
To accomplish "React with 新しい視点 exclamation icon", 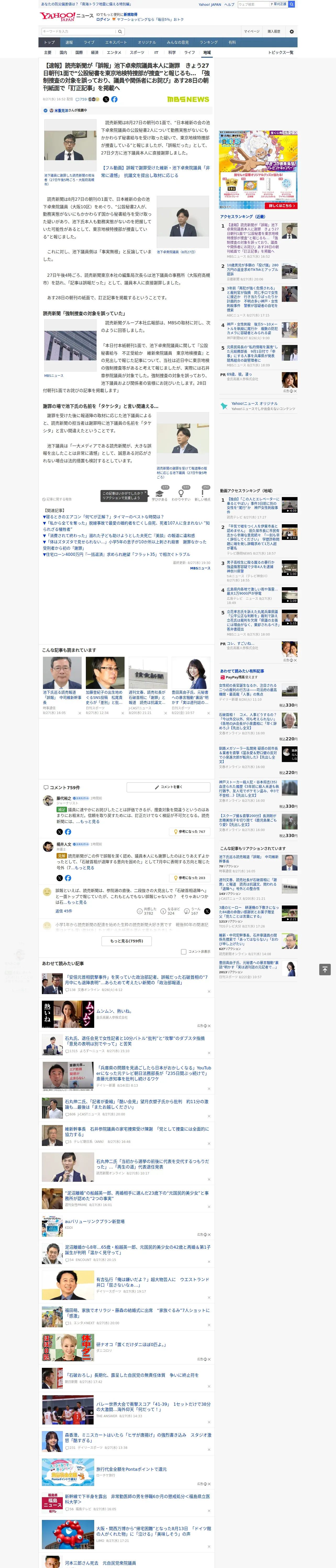I will pyautogui.click(x=203, y=493).
